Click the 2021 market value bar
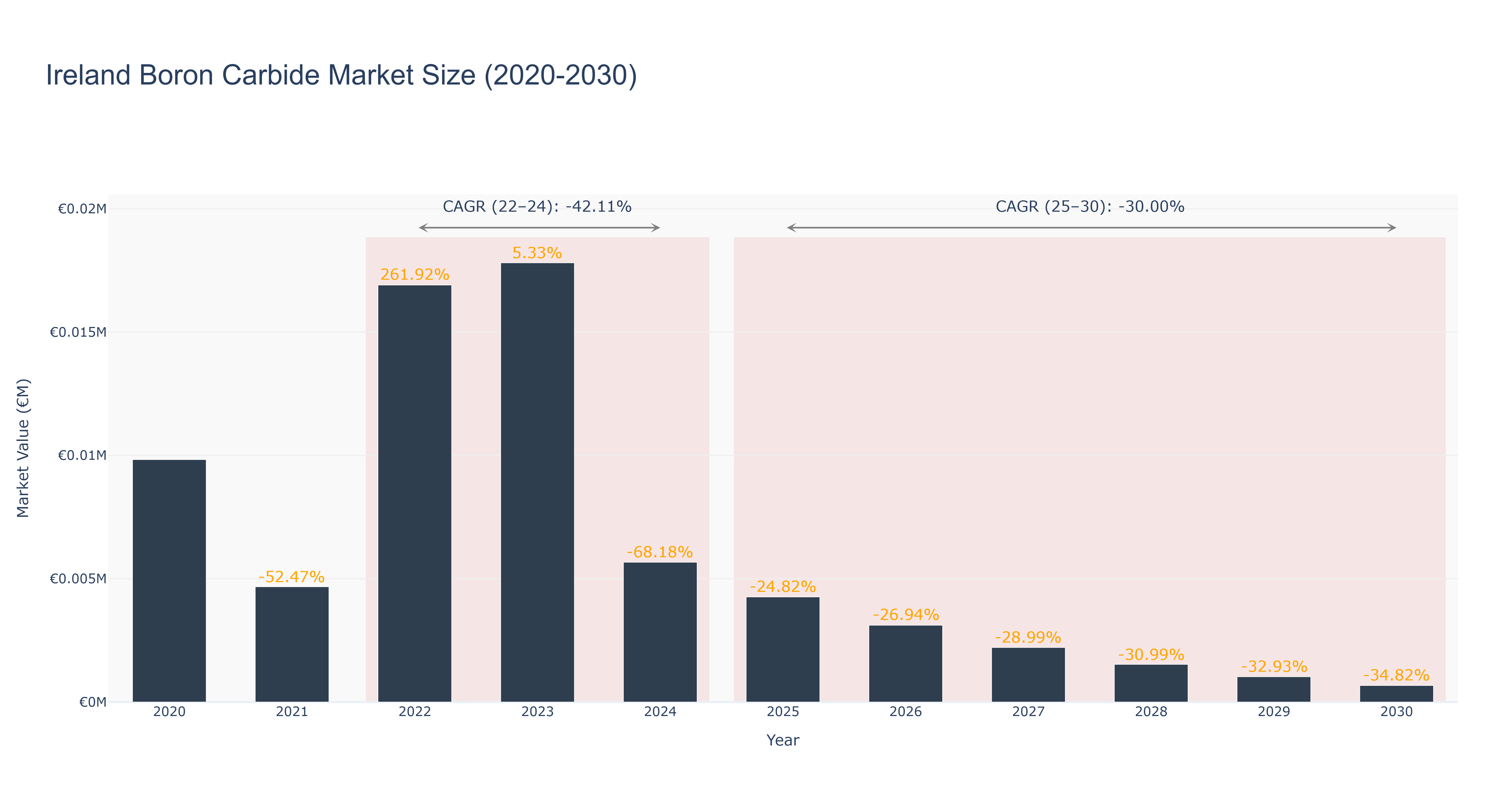 tap(292, 644)
